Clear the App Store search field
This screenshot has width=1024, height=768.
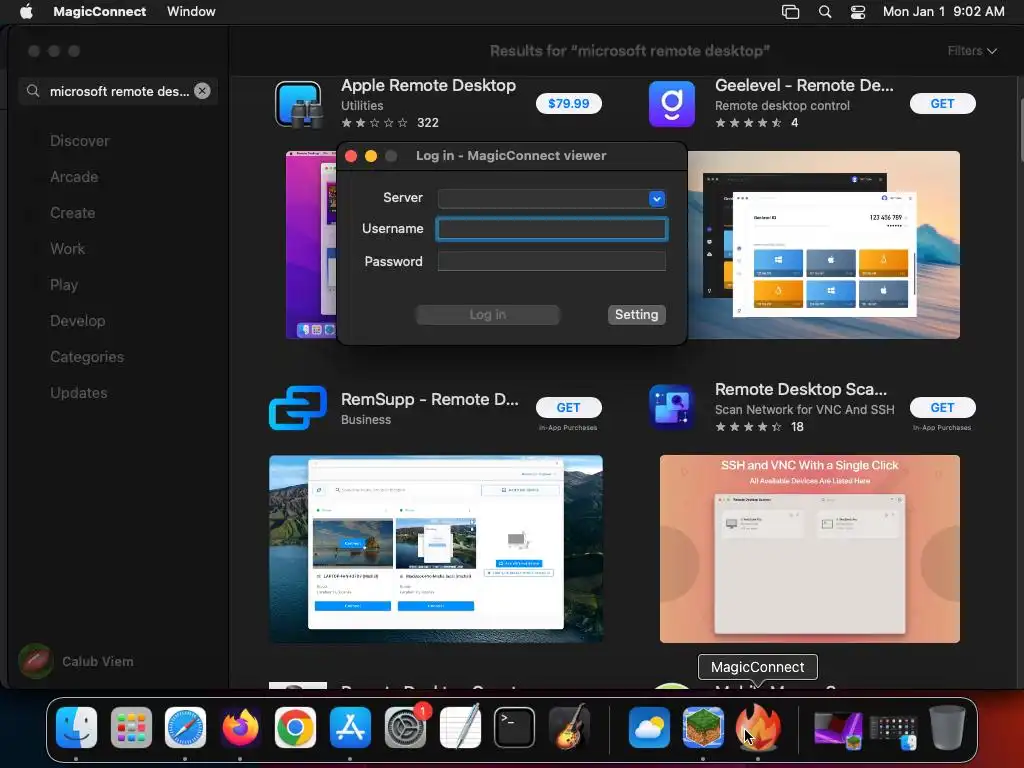click(202, 91)
